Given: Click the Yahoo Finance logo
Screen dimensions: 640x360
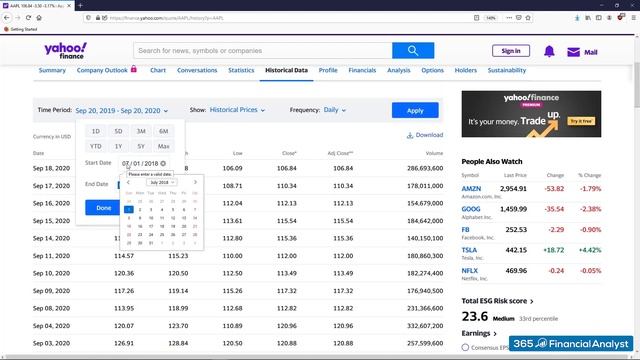Looking at the screenshot, I should click(65, 51).
